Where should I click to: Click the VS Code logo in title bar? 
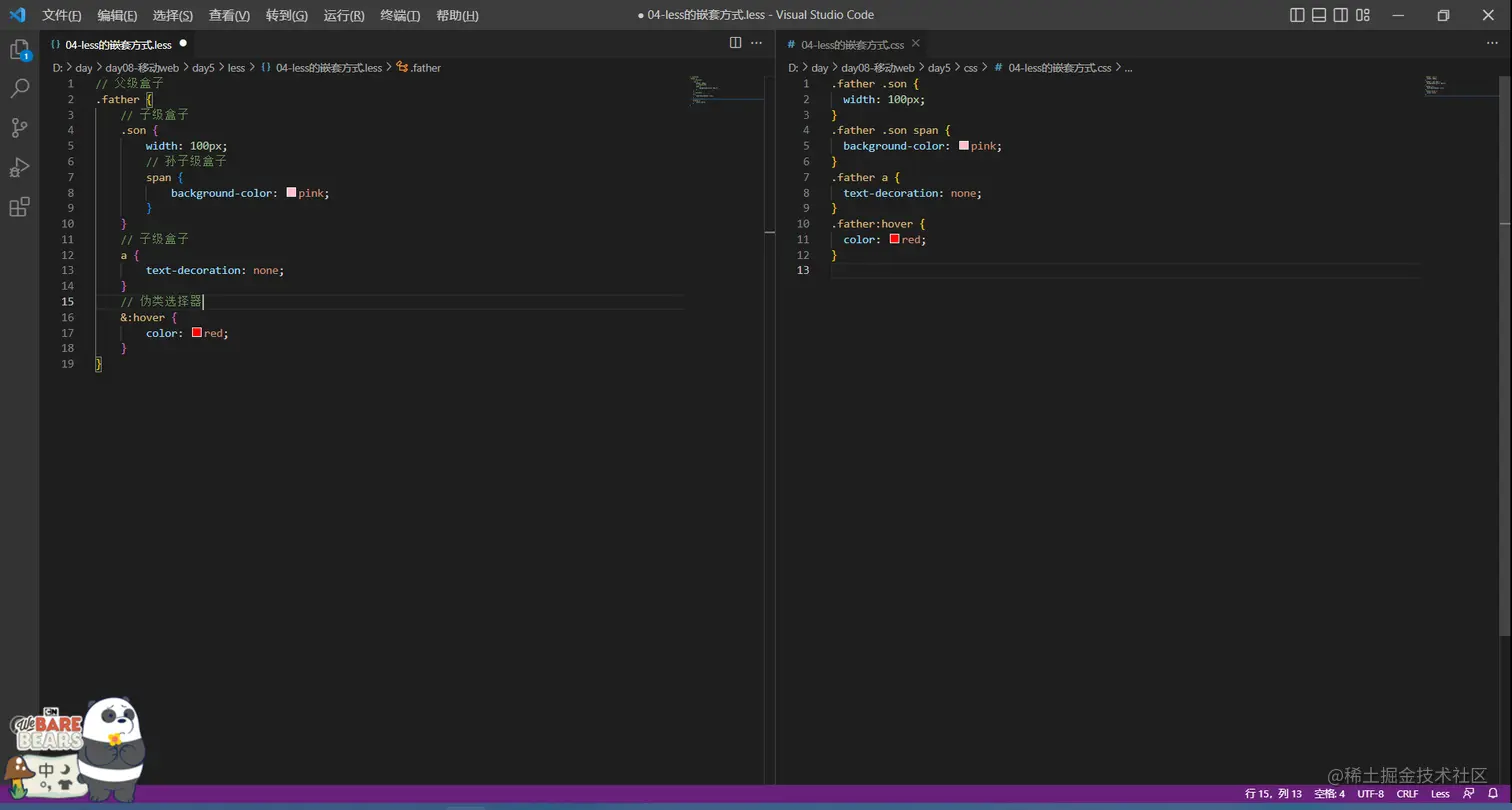[x=17, y=15]
